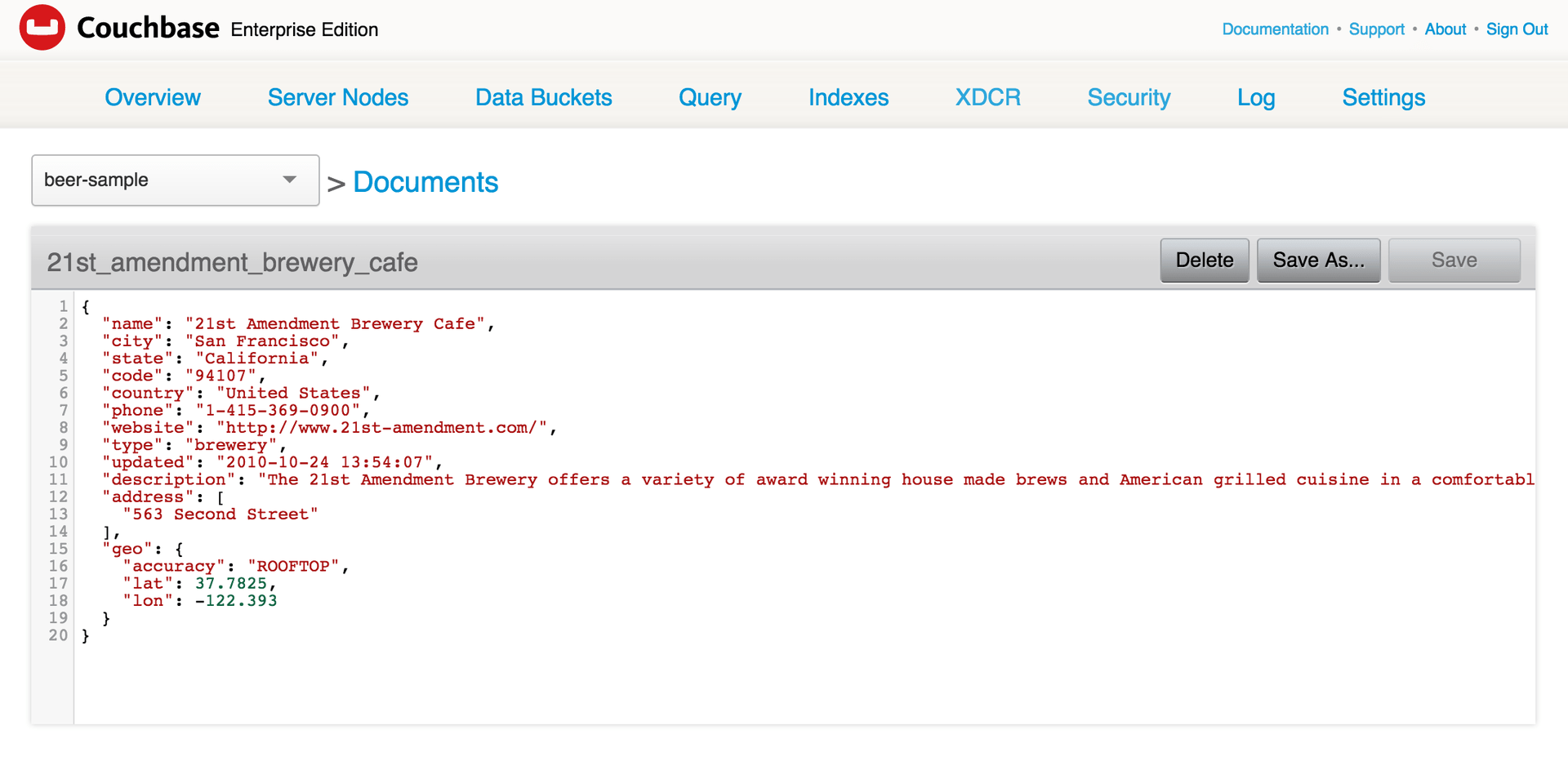Image resolution: width=1568 pixels, height=757 pixels.
Task: Expand the bucket selector arrow
Action: point(290,179)
